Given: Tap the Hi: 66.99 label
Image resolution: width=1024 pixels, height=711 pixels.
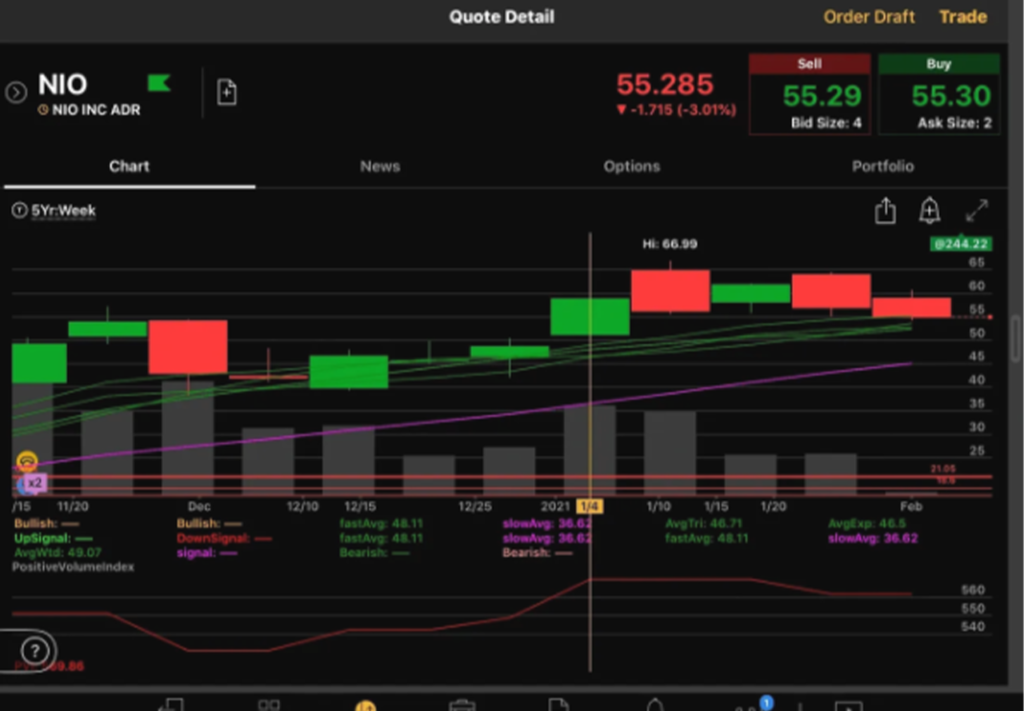Looking at the screenshot, I should (x=670, y=244).
